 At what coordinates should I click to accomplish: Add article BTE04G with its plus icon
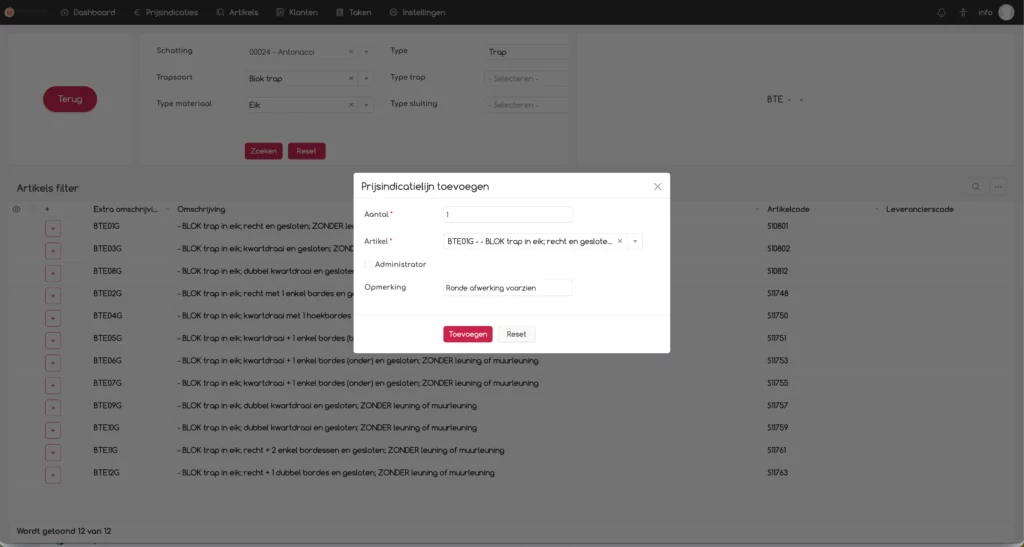point(53,318)
